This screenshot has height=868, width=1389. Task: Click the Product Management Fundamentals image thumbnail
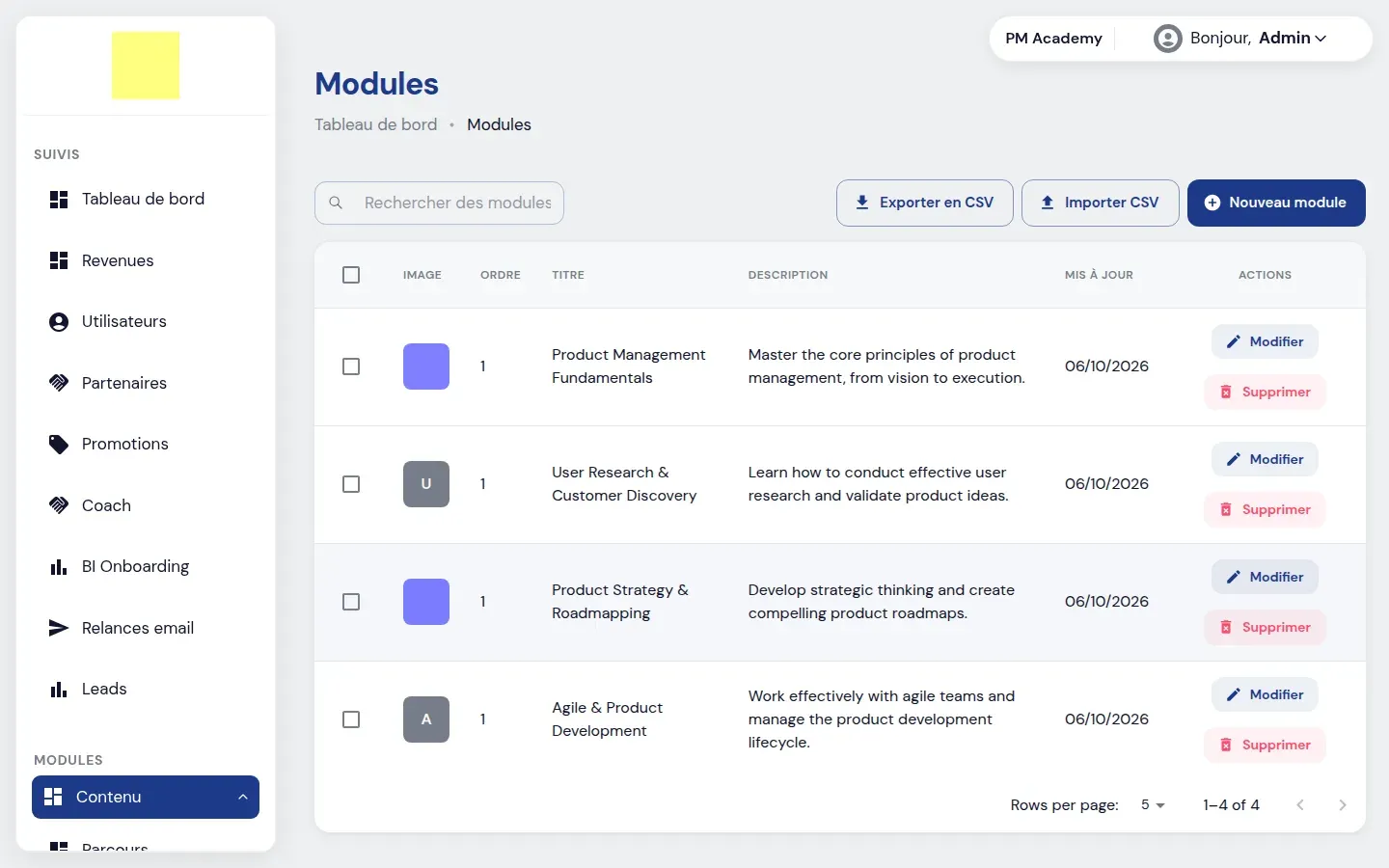(x=426, y=366)
